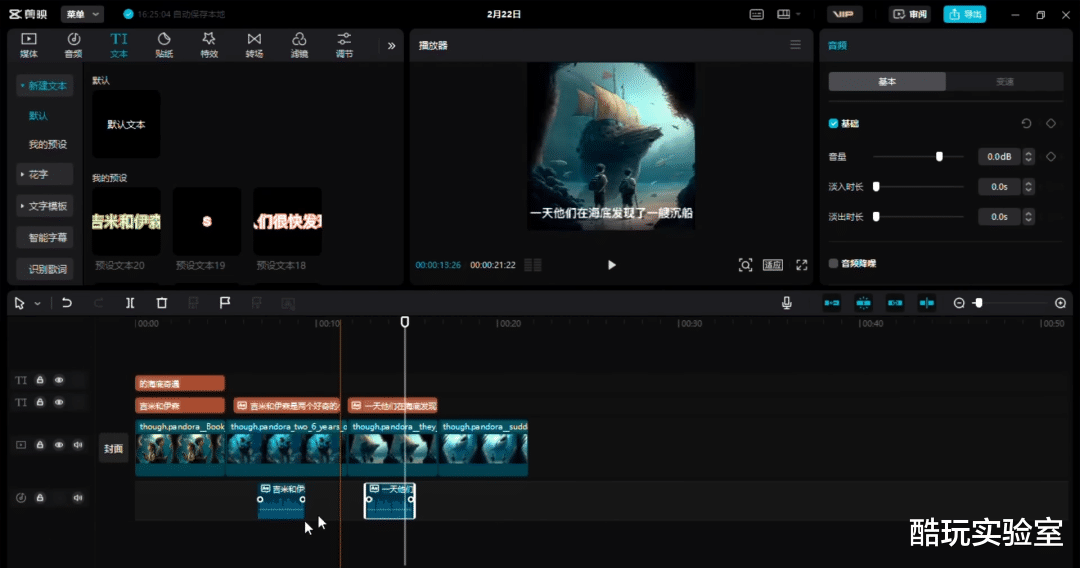This screenshot has width=1080, height=568.
Task: Step the 淡出时长 value stepper
Action: (1028, 217)
